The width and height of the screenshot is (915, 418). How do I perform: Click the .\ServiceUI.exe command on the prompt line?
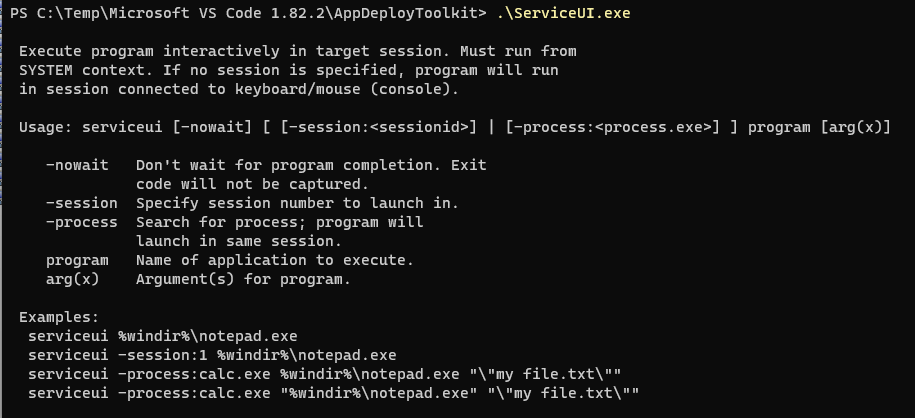click(563, 13)
